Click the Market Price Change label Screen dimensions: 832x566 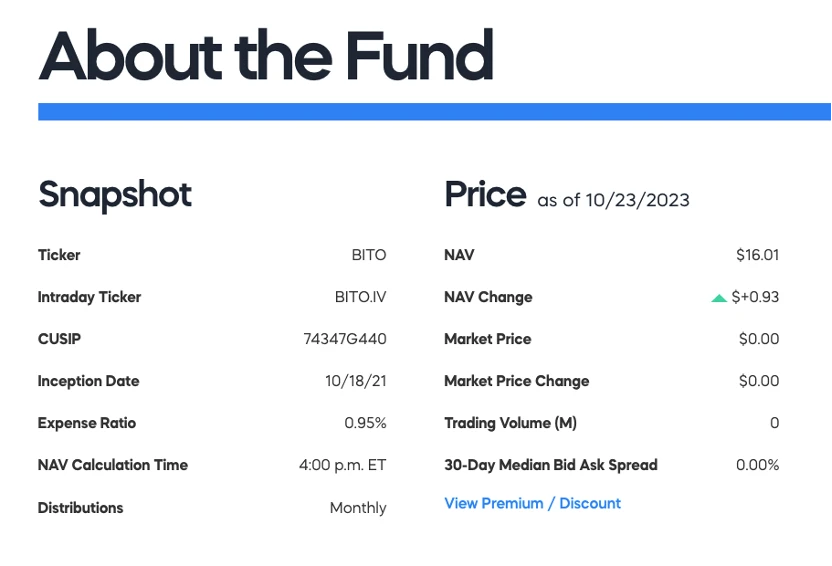516,381
